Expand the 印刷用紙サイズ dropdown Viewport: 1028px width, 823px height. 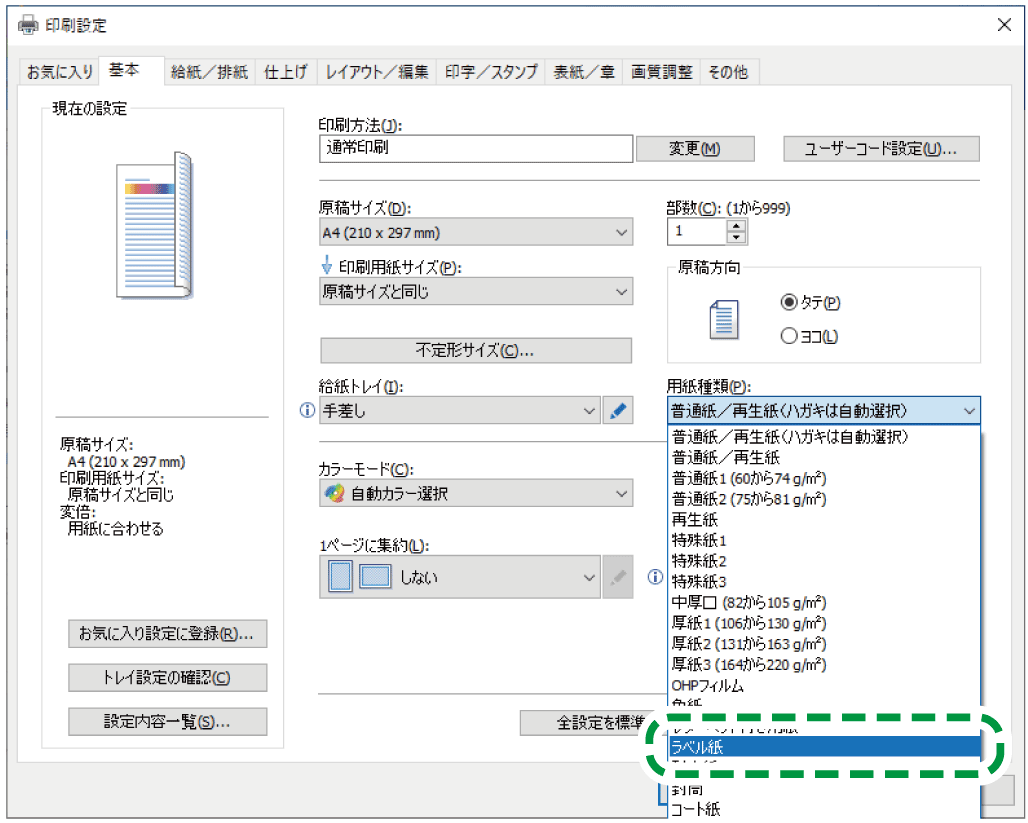475,292
